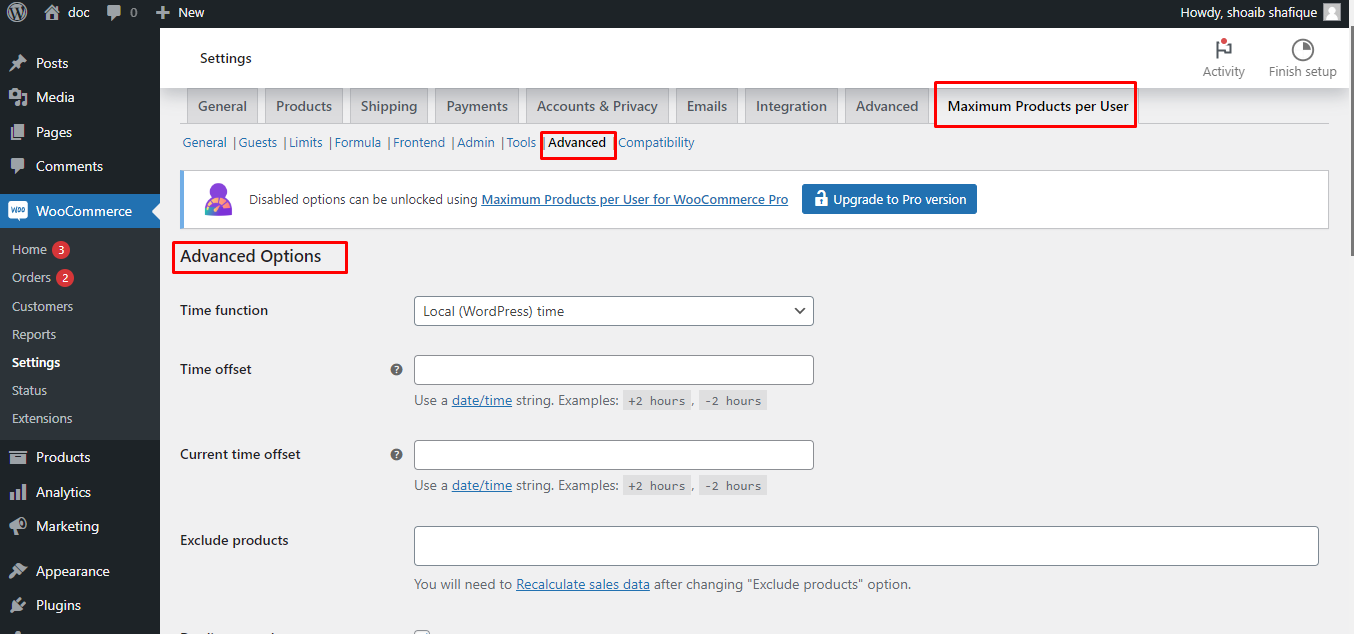Click help icon beside Current time offset

[396, 454]
